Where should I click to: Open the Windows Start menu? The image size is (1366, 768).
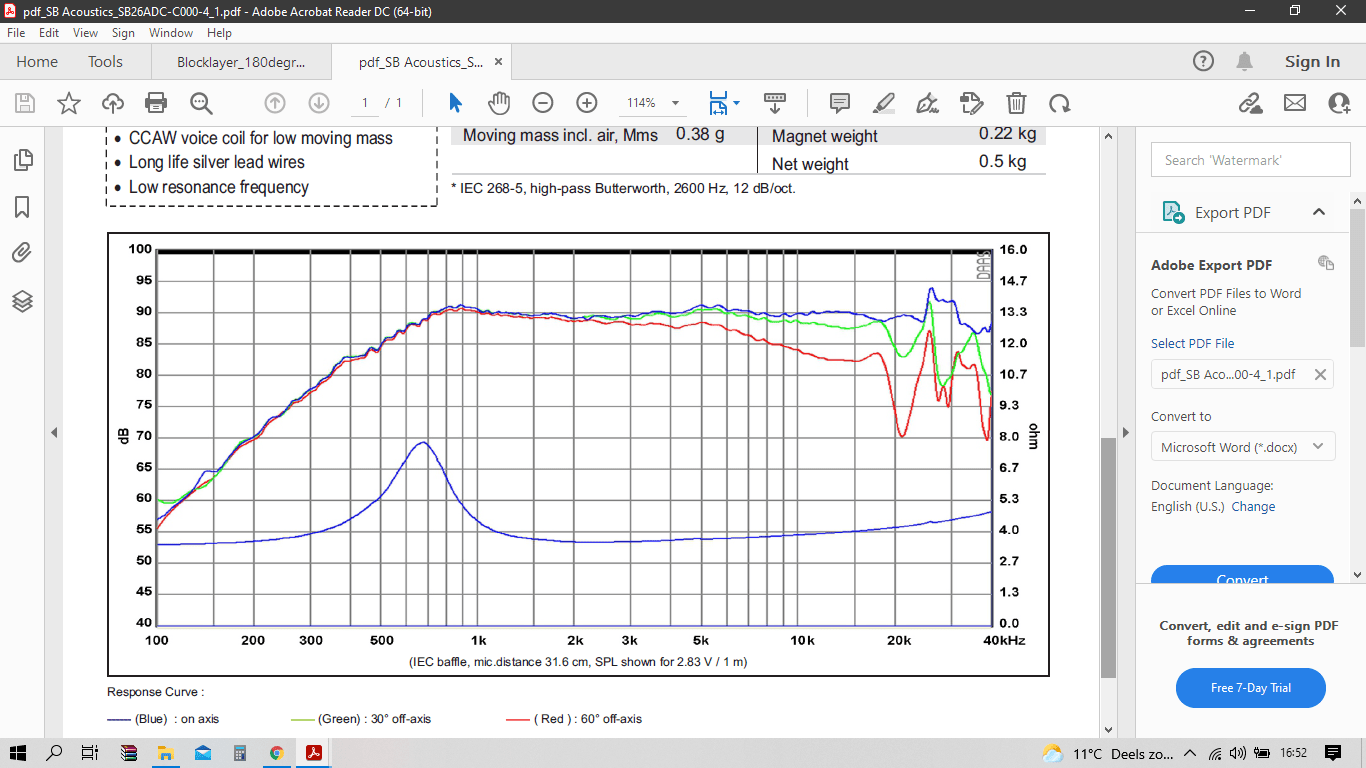(17, 753)
